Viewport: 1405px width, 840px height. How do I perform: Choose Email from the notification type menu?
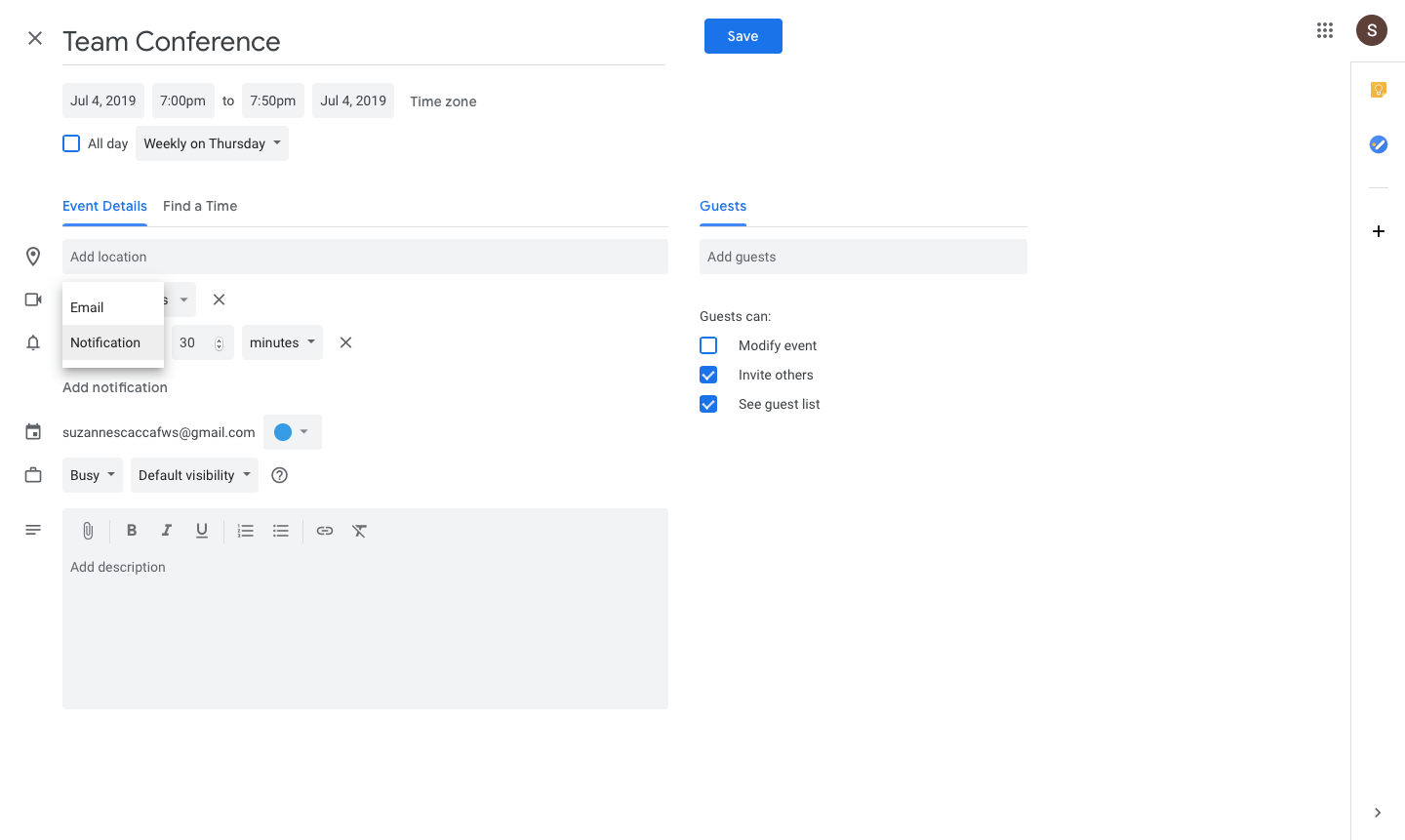113,307
